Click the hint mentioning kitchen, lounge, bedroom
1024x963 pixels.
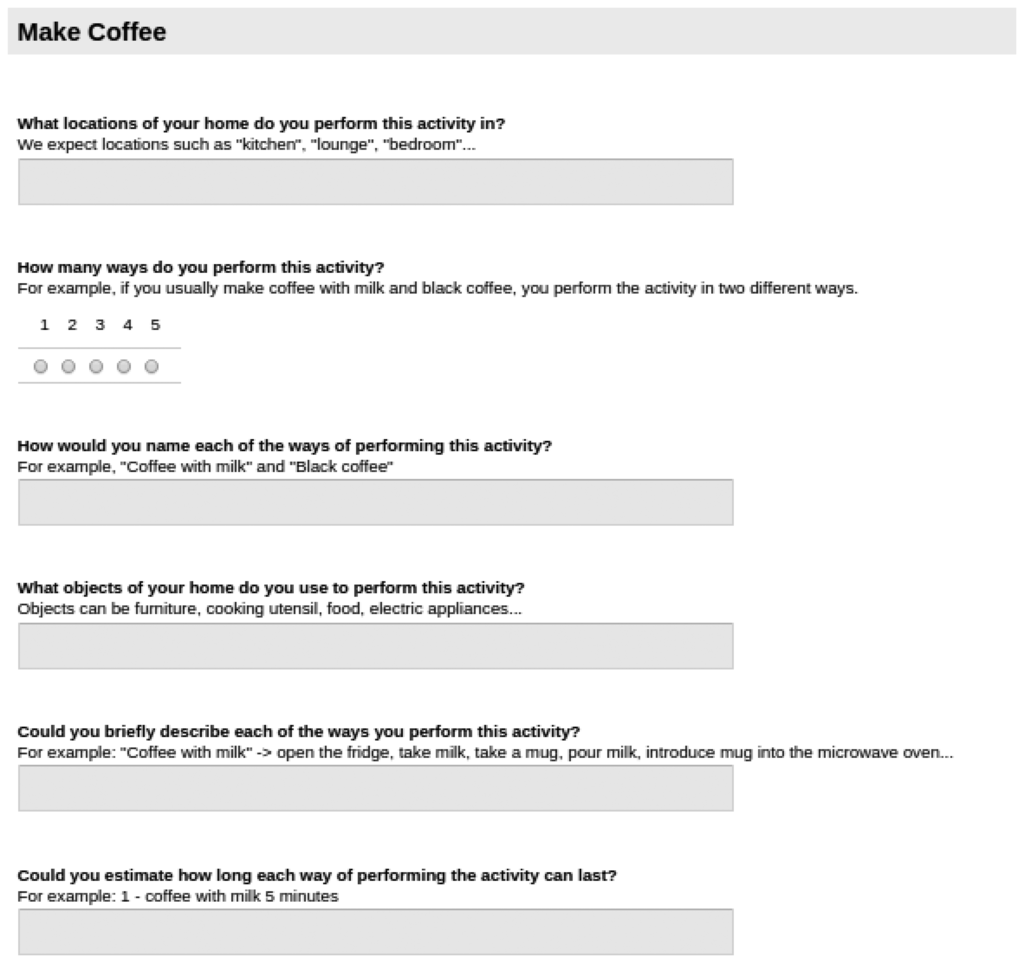(247, 143)
